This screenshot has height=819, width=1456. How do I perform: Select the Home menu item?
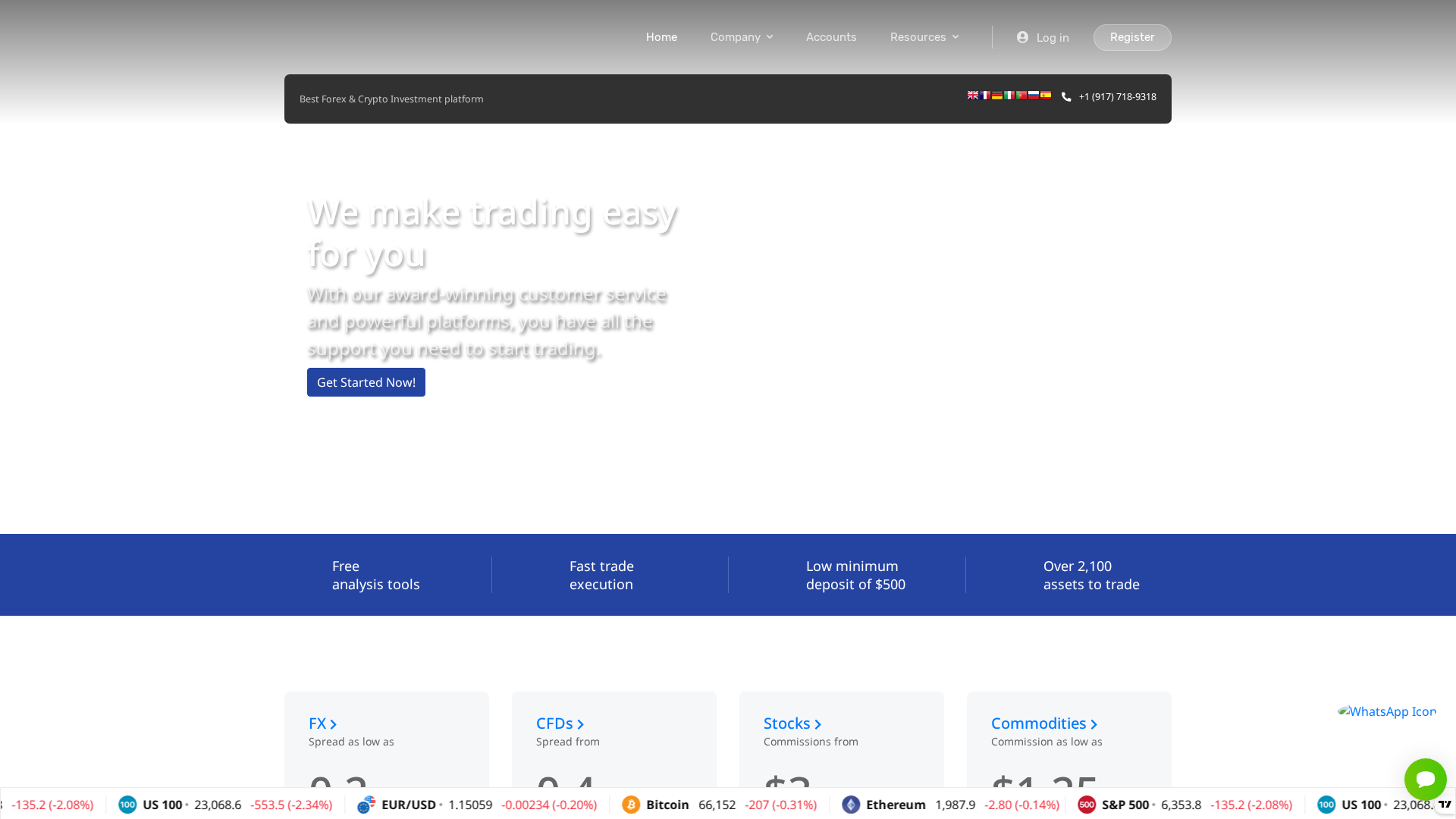[661, 37]
